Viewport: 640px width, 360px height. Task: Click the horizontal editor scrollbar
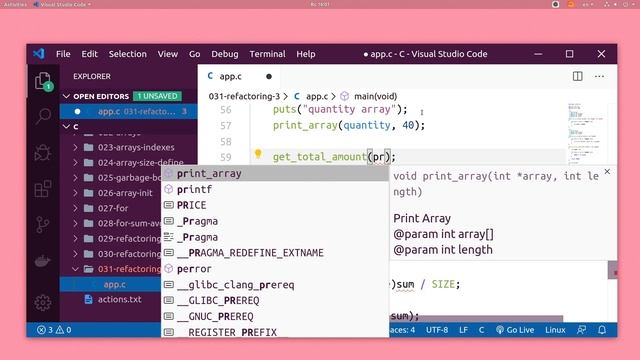pyautogui.click(x=476, y=318)
